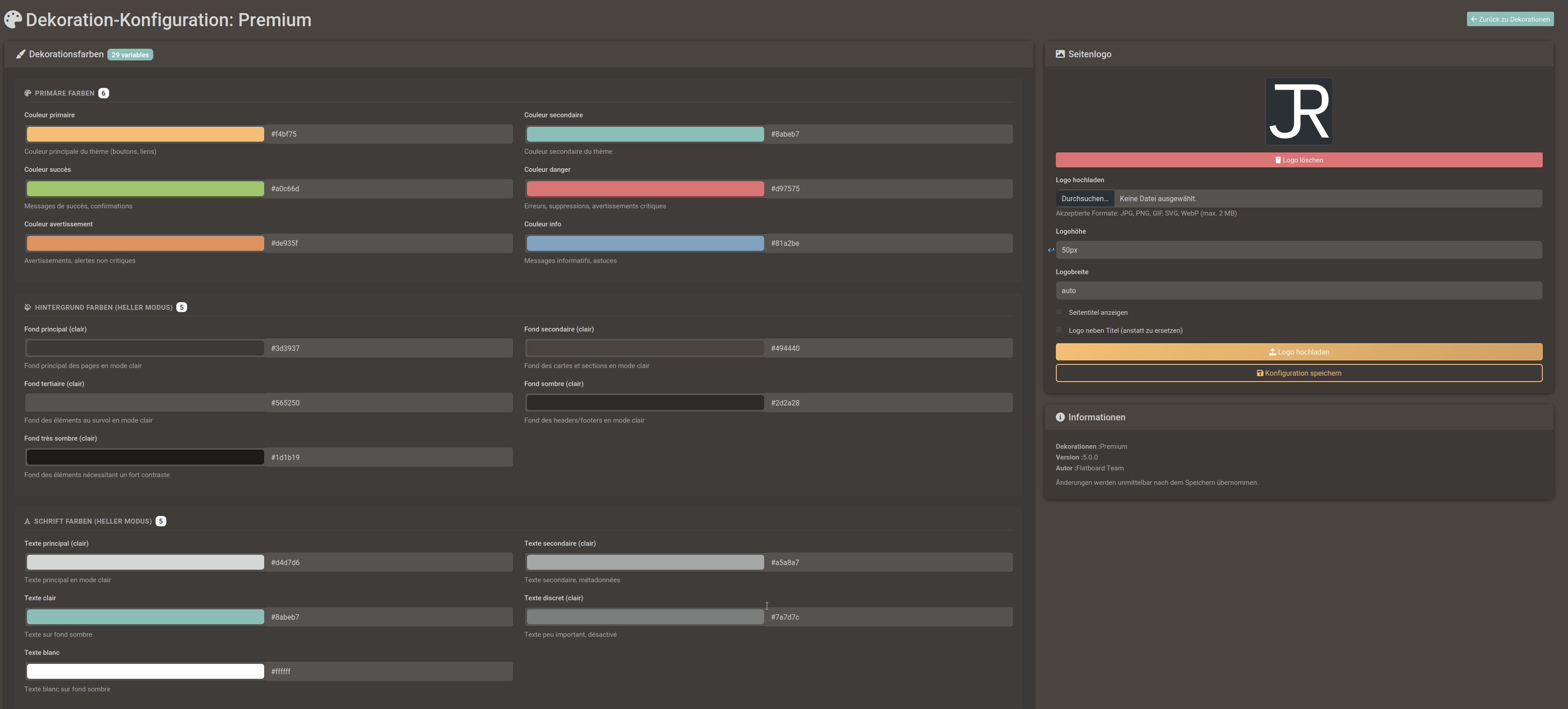Click the info icon next to Informationen

1060,417
